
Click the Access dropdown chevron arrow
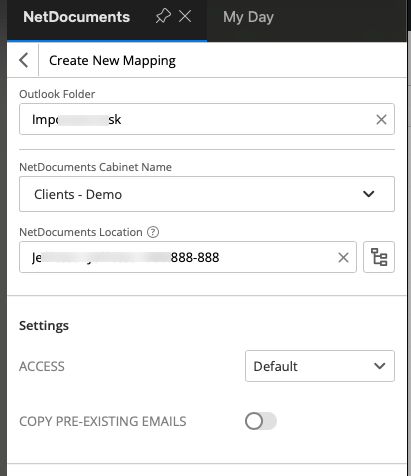tap(380, 366)
